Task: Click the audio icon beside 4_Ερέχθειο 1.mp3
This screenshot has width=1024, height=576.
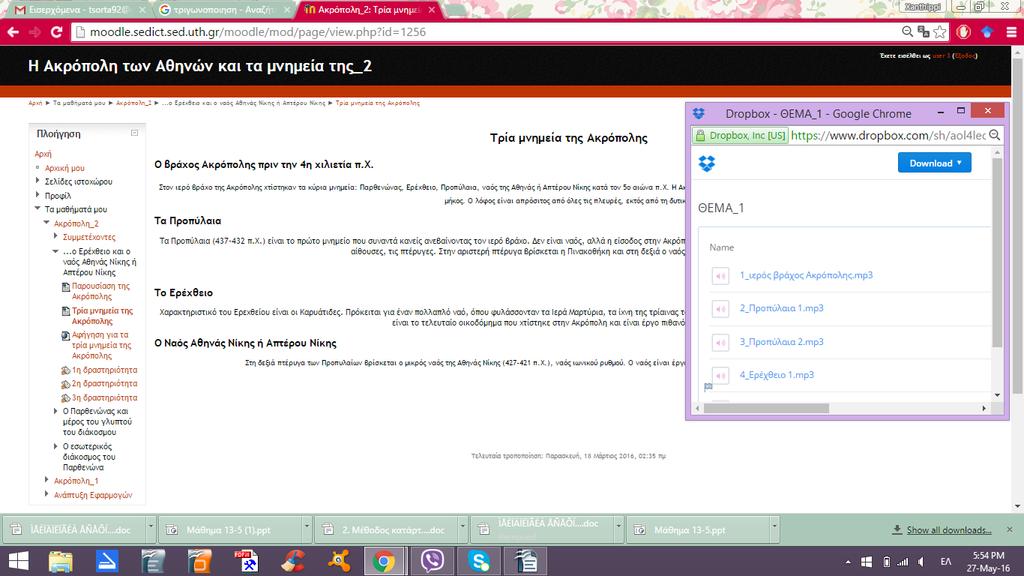Action: tap(720, 376)
